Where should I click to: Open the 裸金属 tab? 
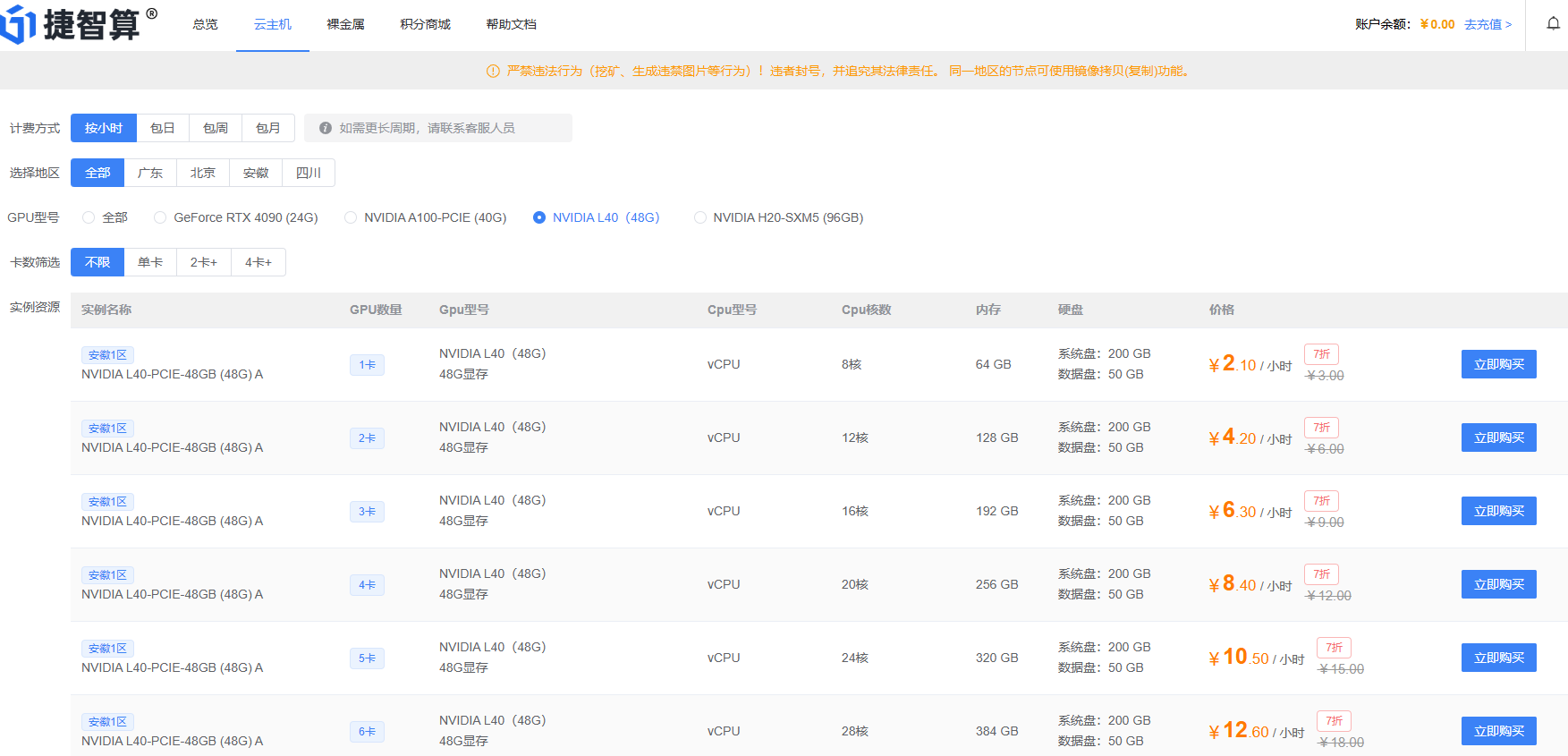[x=345, y=24]
